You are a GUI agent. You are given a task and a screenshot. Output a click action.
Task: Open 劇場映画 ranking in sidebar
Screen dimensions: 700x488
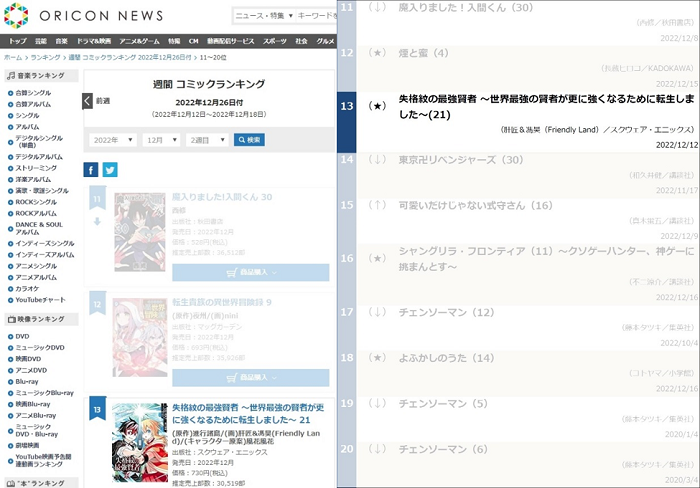[27, 445]
